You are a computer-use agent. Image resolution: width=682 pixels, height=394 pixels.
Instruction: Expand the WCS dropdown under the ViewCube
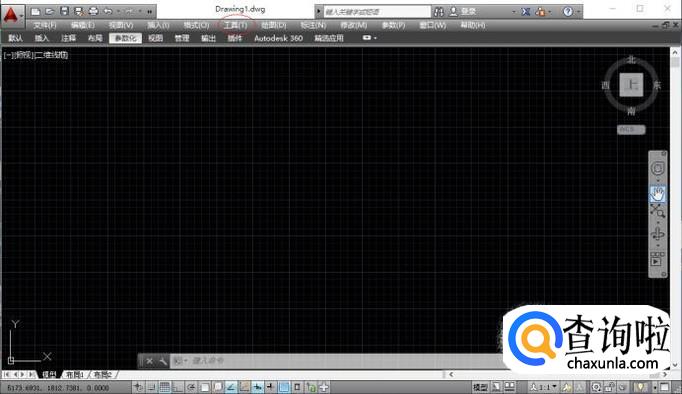631,130
